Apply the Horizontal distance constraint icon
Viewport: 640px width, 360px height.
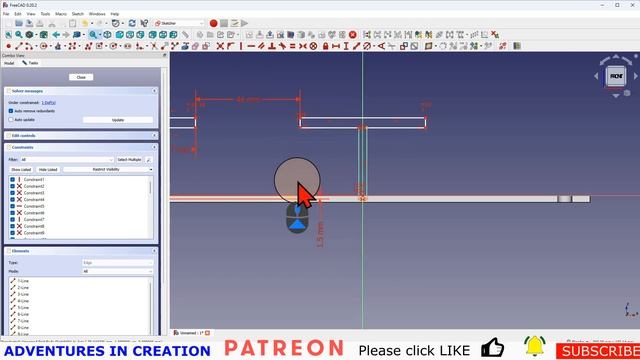pos(336,46)
